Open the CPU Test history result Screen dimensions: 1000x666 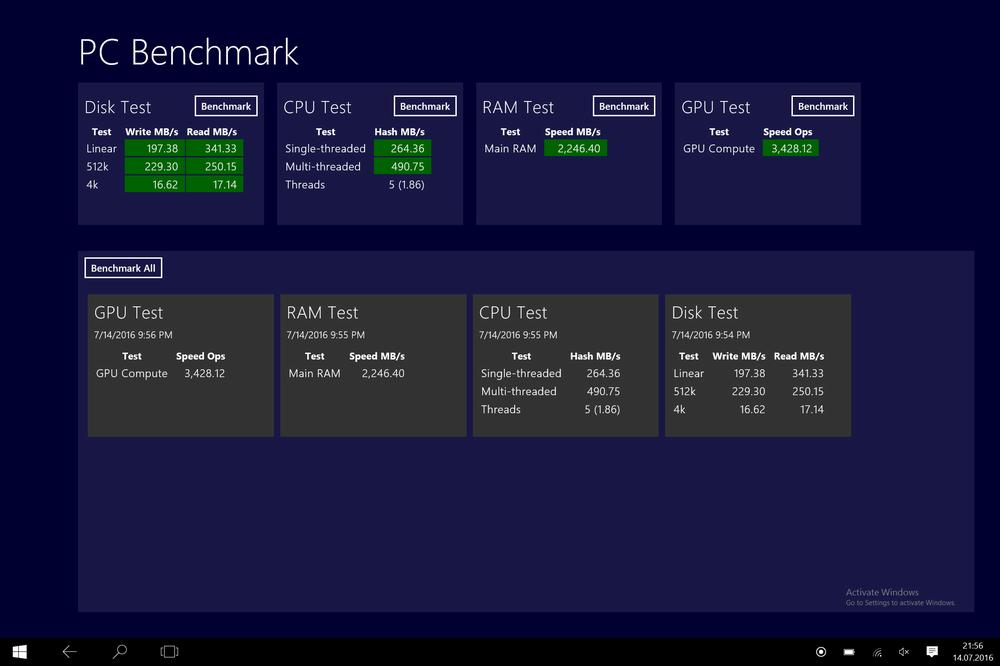(565, 365)
